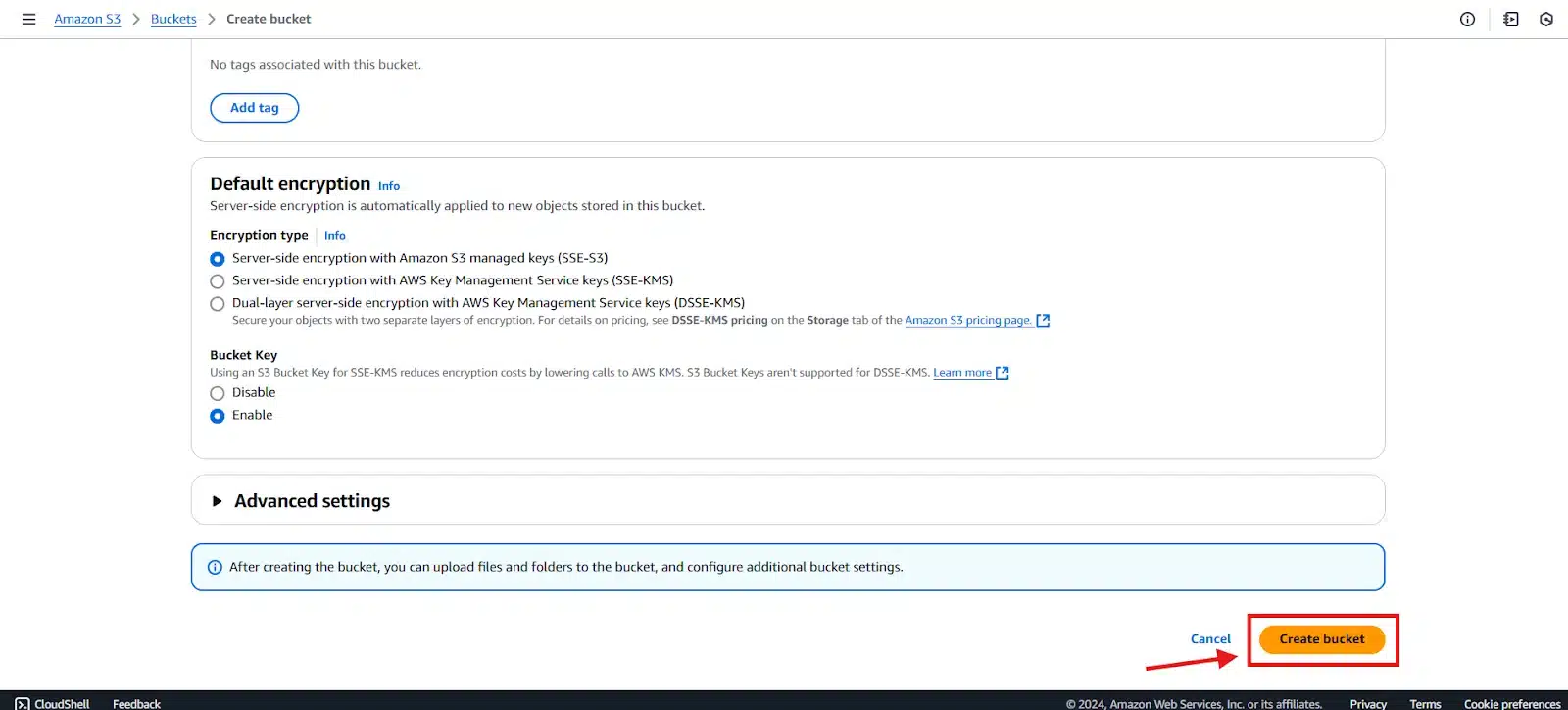The width and height of the screenshot is (1568, 710).
Task: Open Cookie preferences in footer
Action: [1511, 703]
